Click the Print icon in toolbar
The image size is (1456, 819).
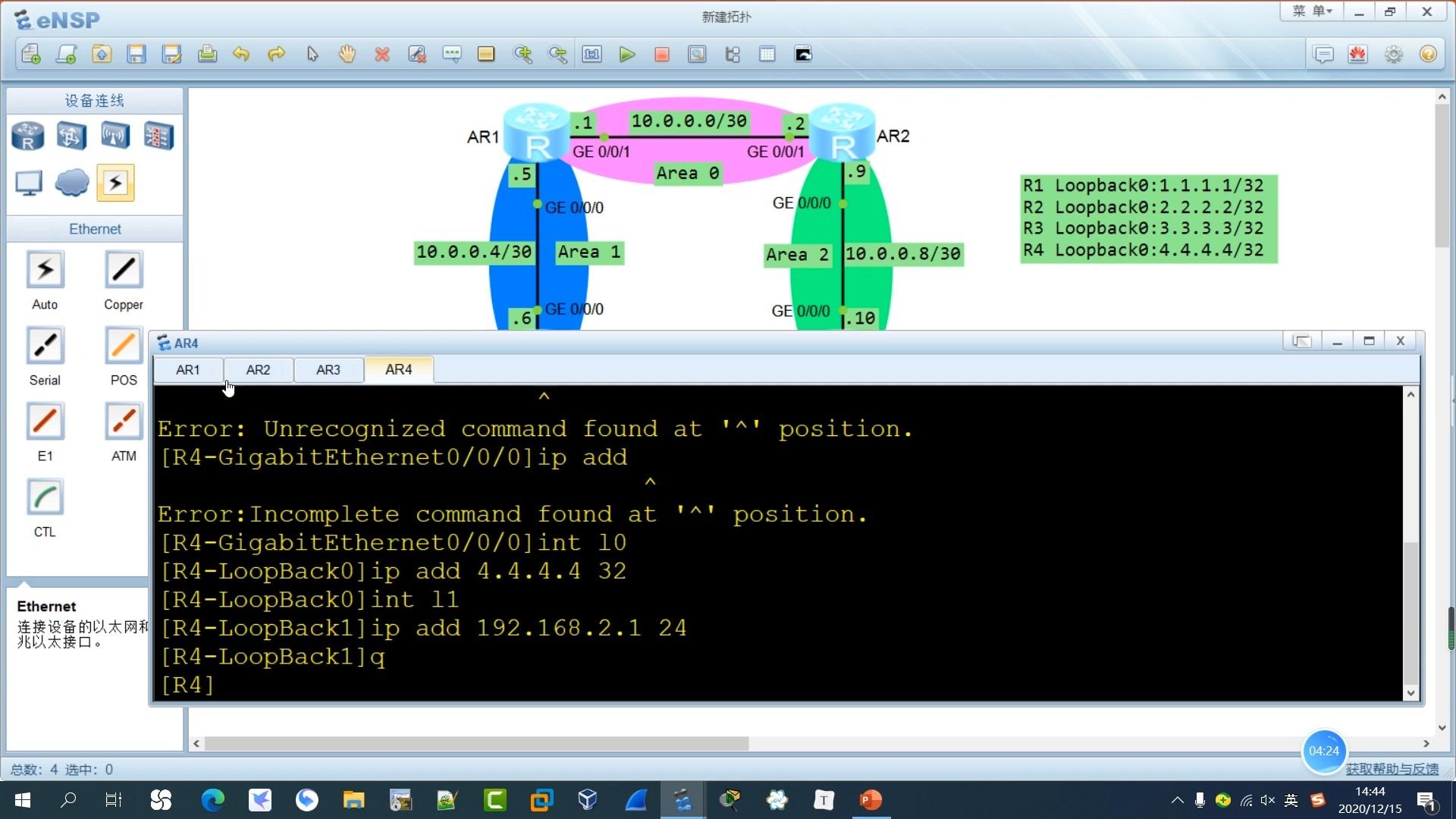coord(207,55)
